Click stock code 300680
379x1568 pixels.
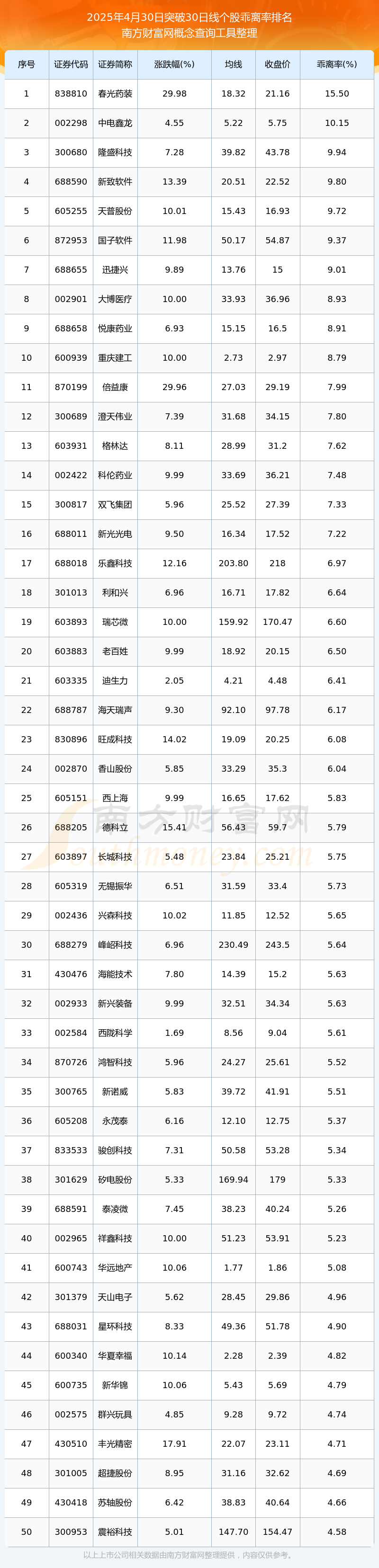tap(71, 152)
